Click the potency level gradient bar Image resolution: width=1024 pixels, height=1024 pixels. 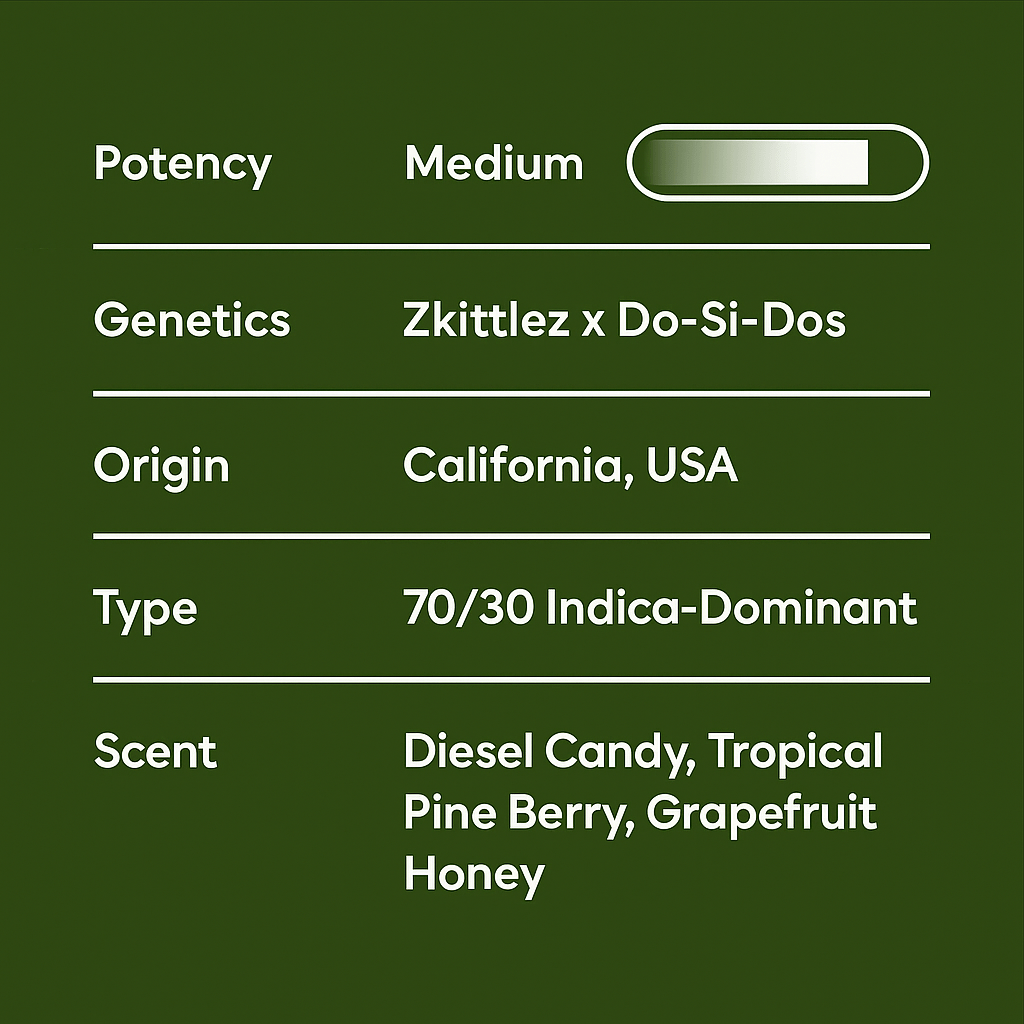[777, 163]
